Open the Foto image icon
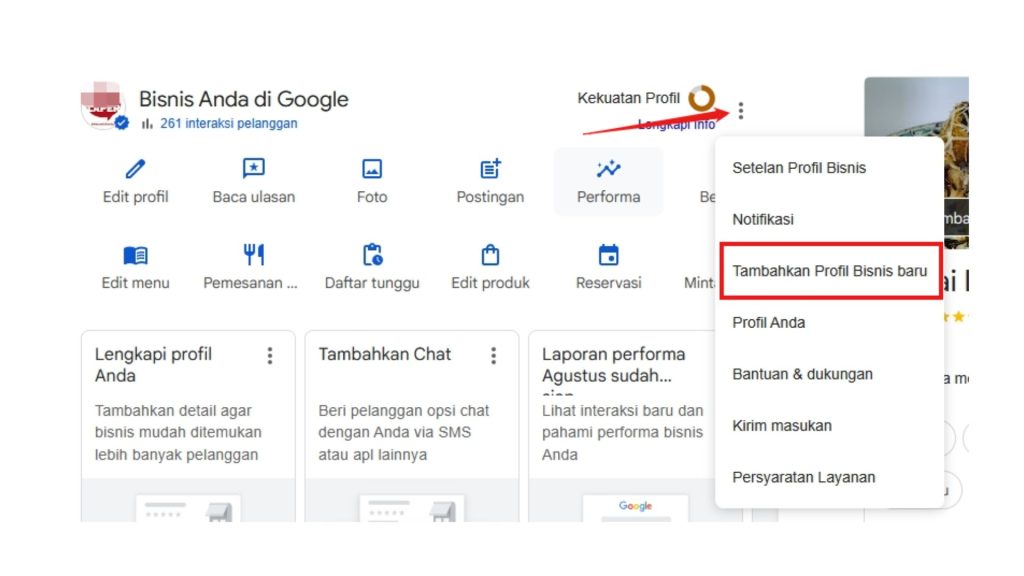The width and height of the screenshot is (1024, 576). coord(372,169)
